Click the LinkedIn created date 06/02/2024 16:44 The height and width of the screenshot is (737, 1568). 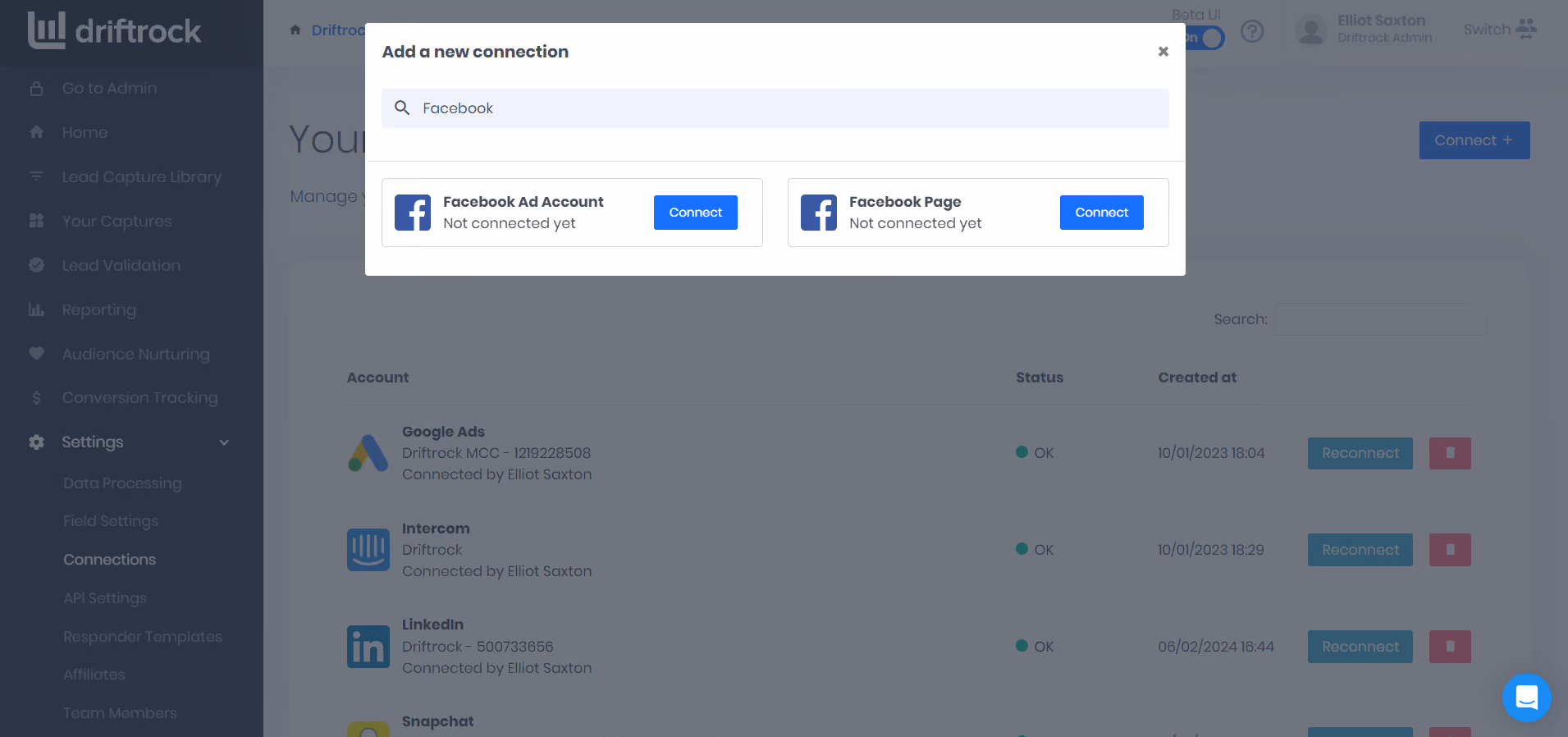(x=1216, y=647)
